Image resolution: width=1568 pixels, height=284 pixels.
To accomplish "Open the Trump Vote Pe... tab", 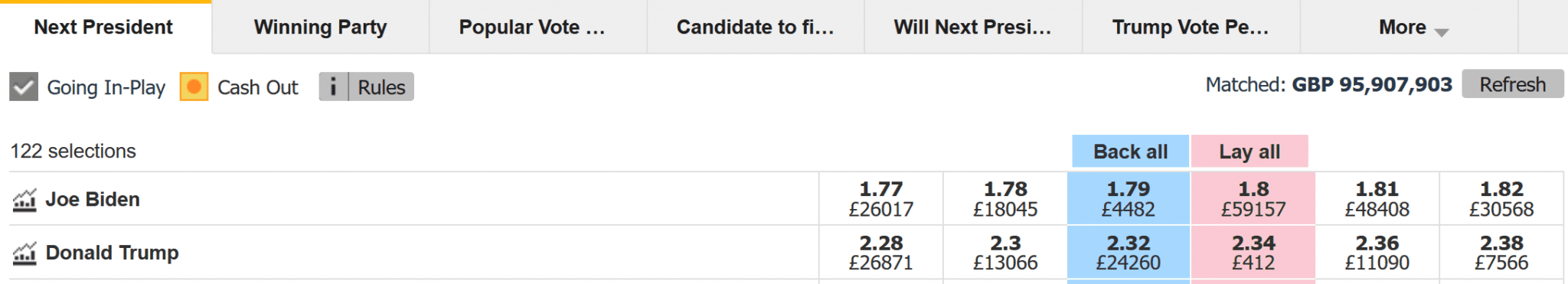I will (x=1191, y=27).
